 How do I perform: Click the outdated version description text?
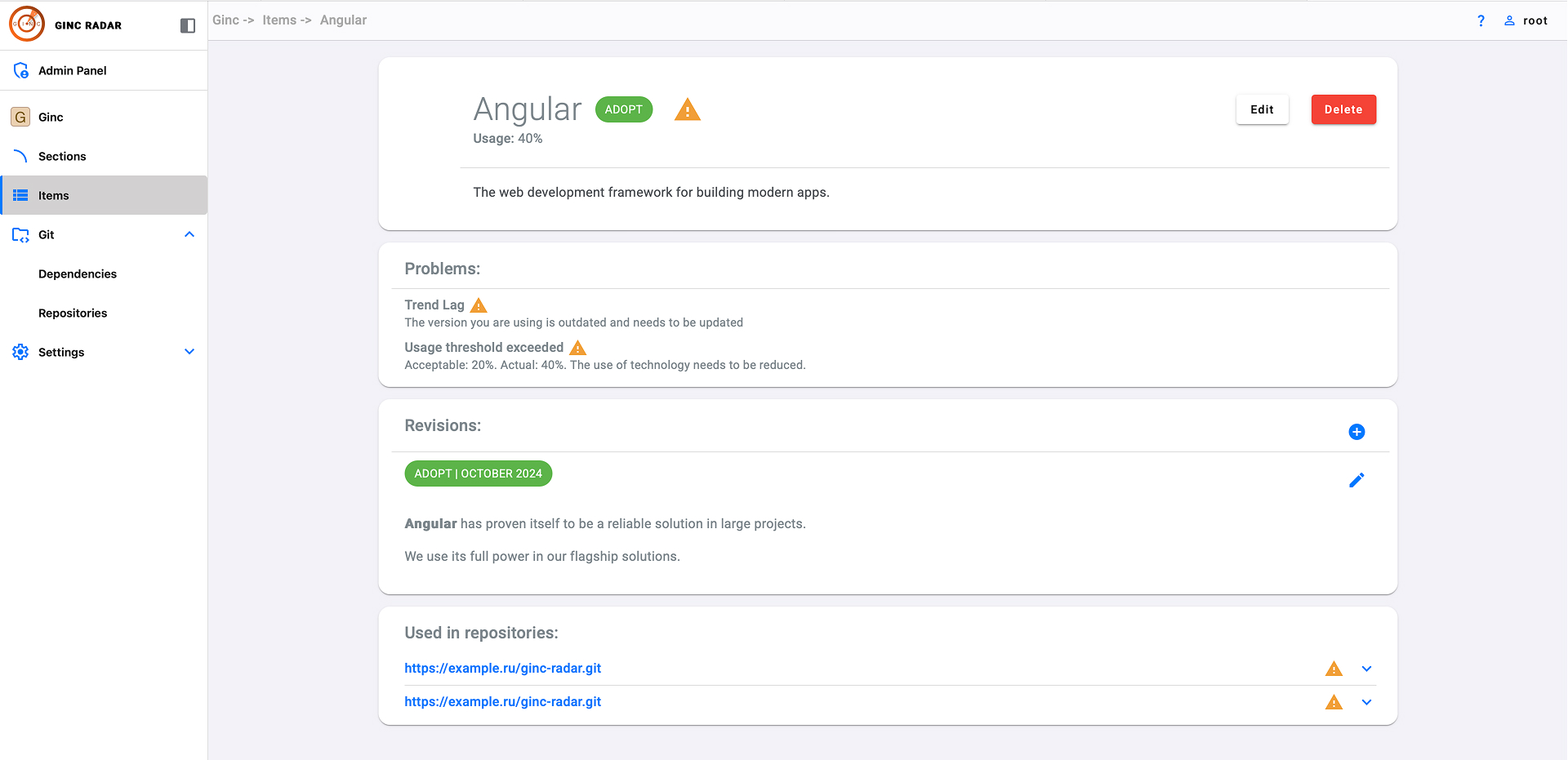pos(574,322)
